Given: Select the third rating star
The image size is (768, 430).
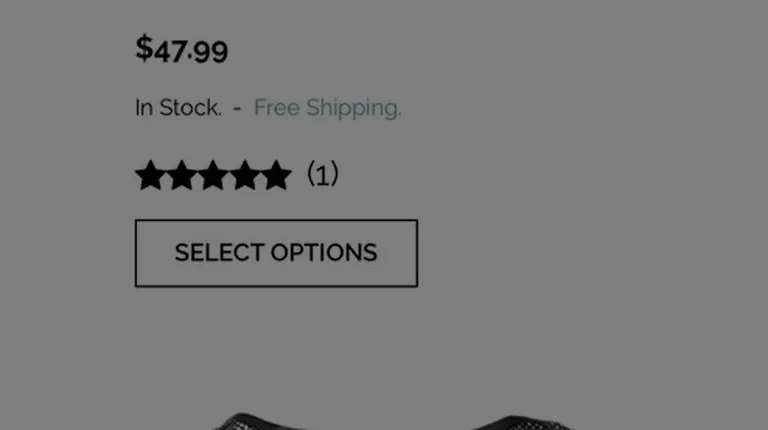Looking at the screenshot, I should coord(213,175).
